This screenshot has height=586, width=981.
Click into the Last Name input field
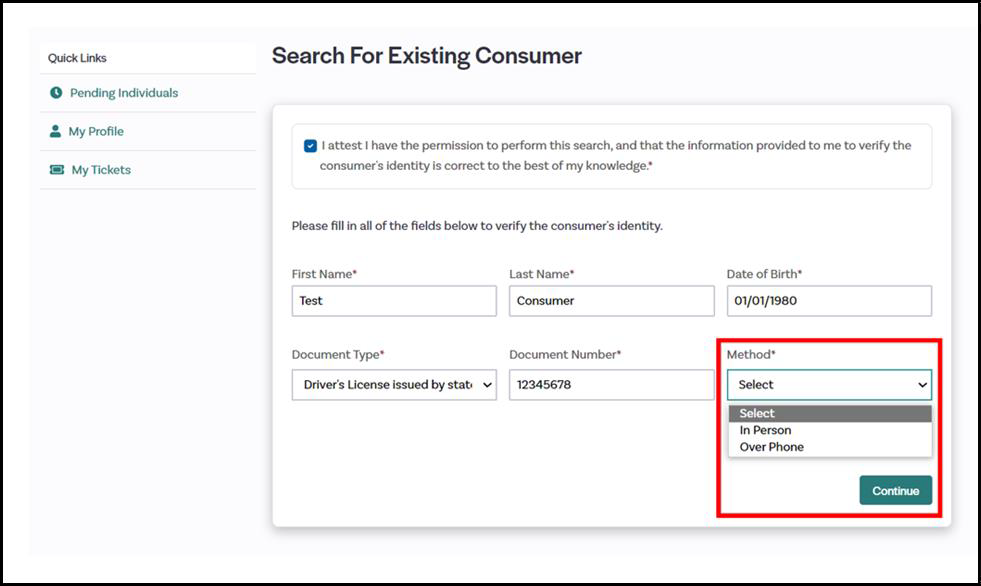pyautogui.click(x=611, y=301)
